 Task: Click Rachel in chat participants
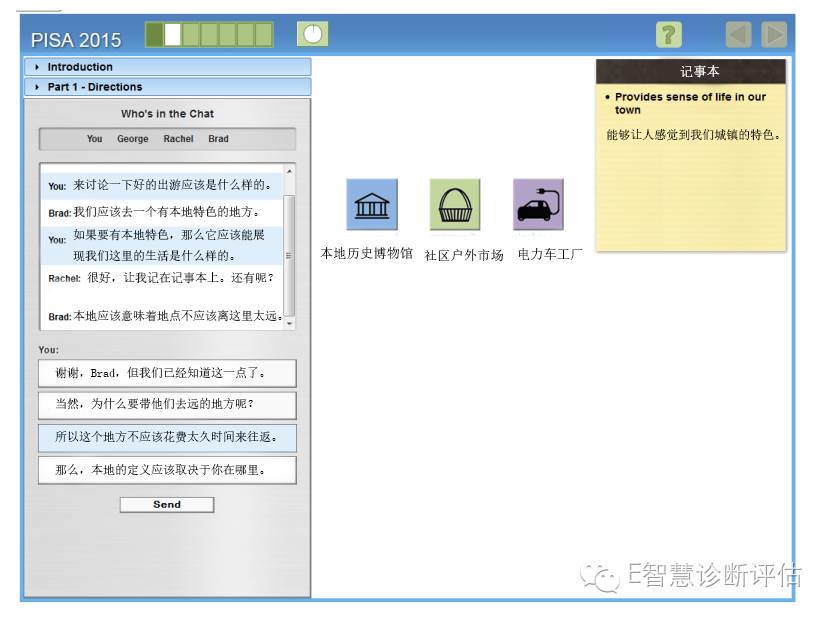tap(178, 139)
